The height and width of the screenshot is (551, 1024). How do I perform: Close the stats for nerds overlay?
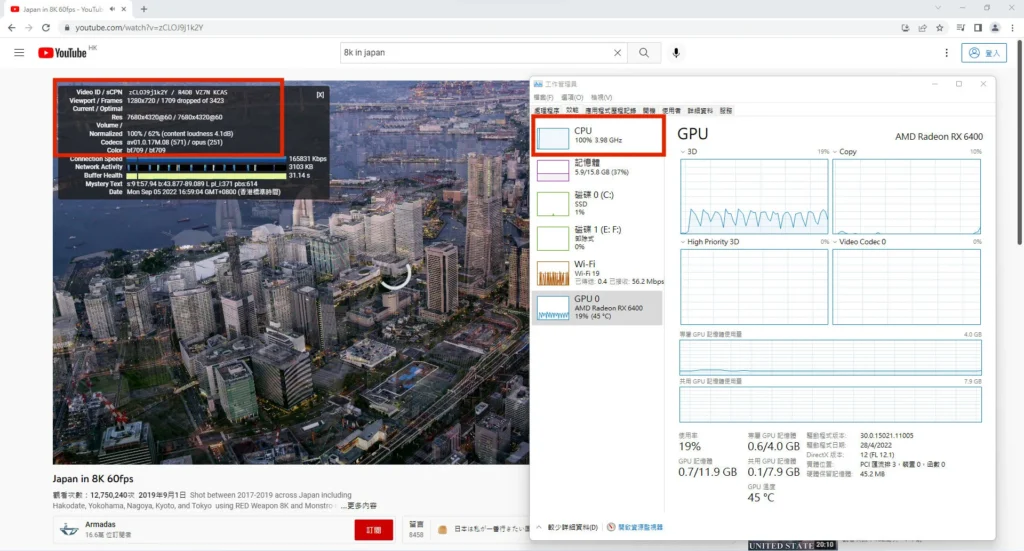click(x=320, y=94)
